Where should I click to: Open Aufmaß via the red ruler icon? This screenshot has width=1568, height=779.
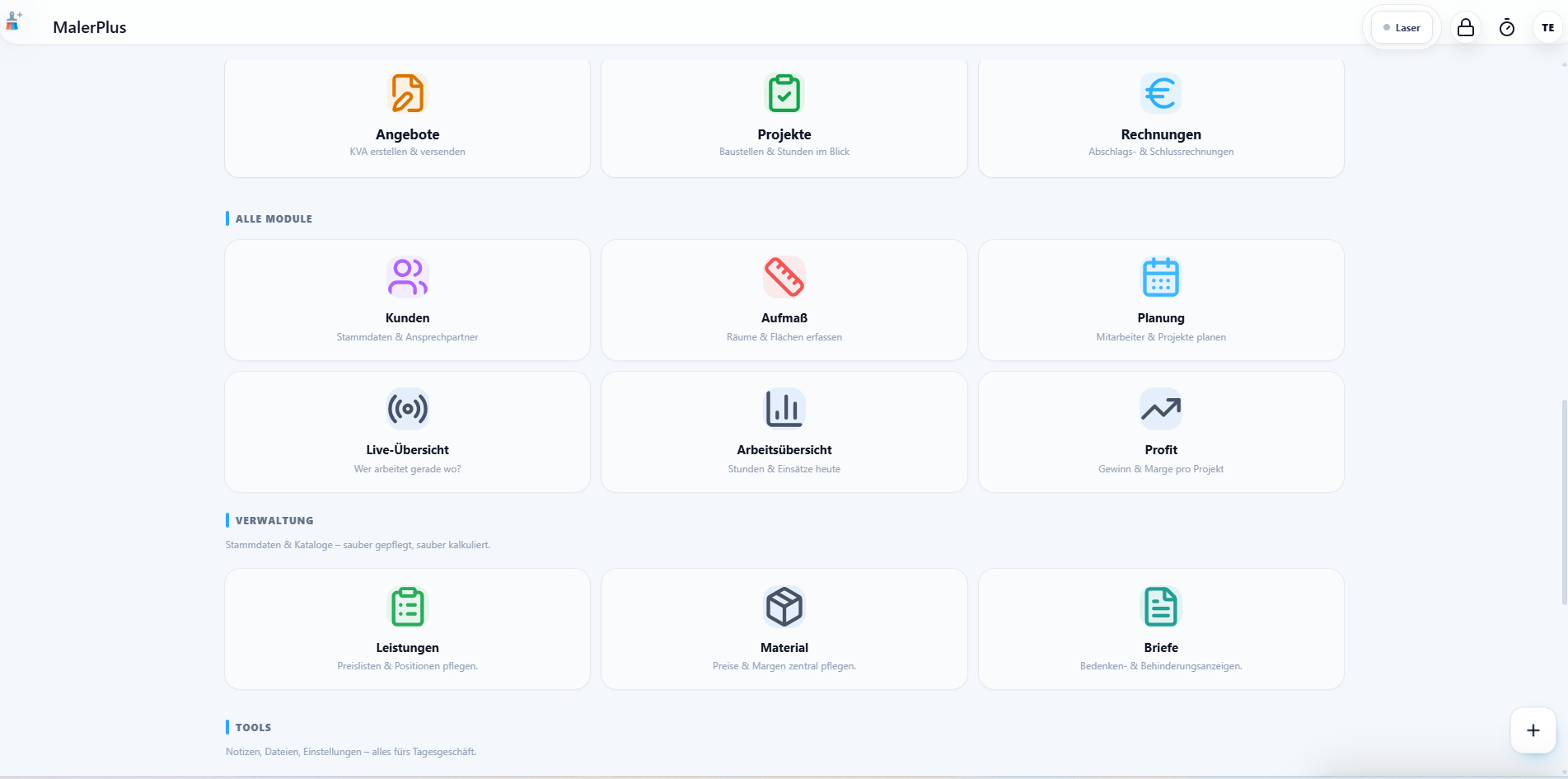click(x=784, y=277)
